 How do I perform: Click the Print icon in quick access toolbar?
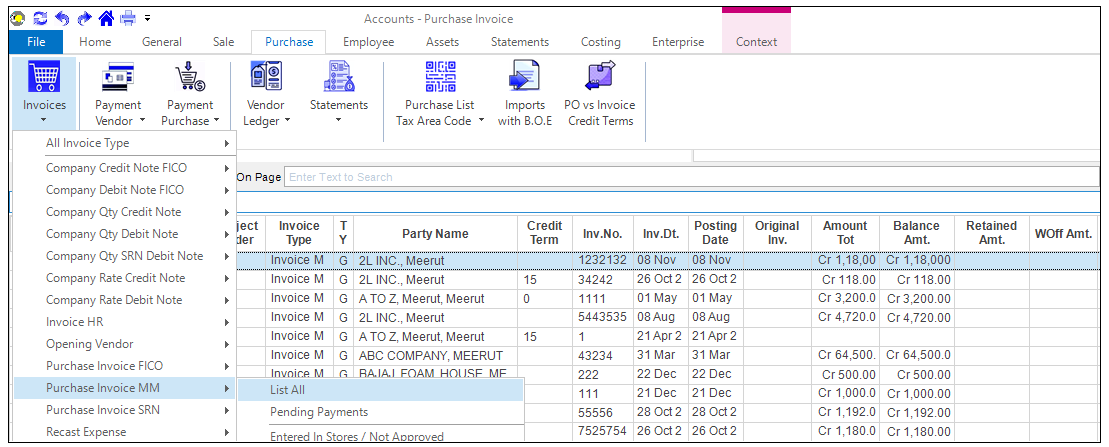[x=127, y=17]
